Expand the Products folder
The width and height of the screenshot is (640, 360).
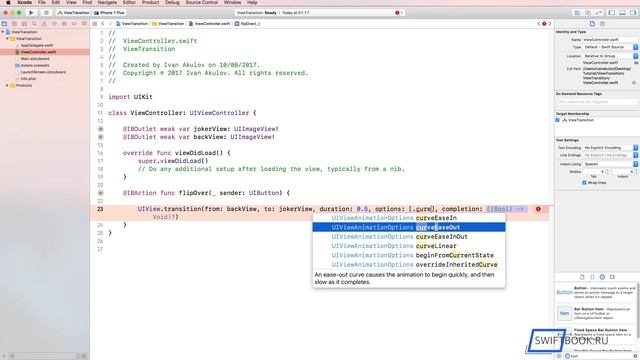7,85
